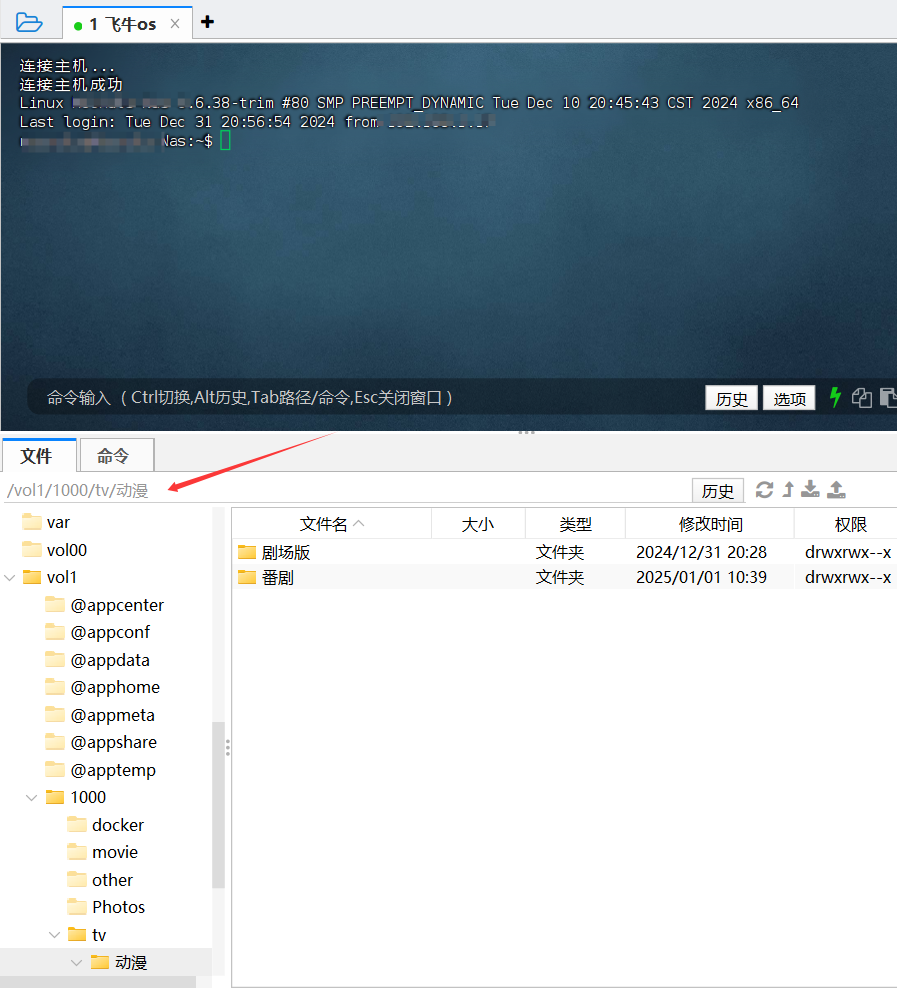Select the Photos folder

coord(106,907)
